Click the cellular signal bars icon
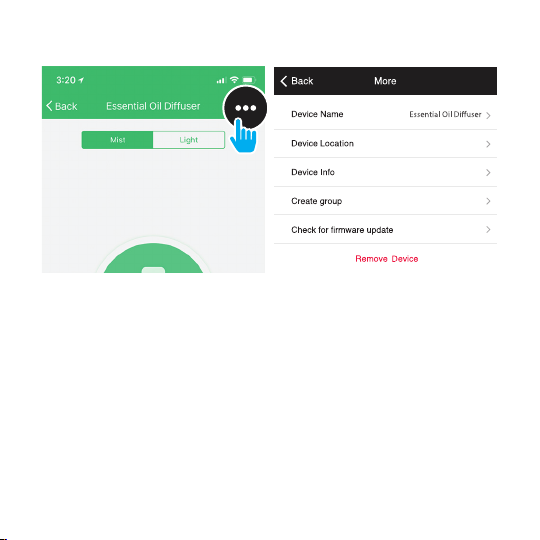This screenshot has width=540, height=540. [x=221, y=81]
